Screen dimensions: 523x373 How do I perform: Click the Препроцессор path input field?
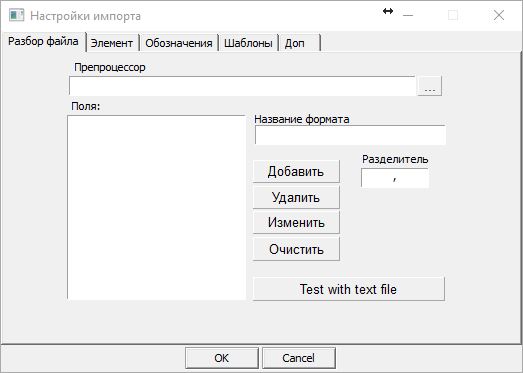(x=242, y=86)
